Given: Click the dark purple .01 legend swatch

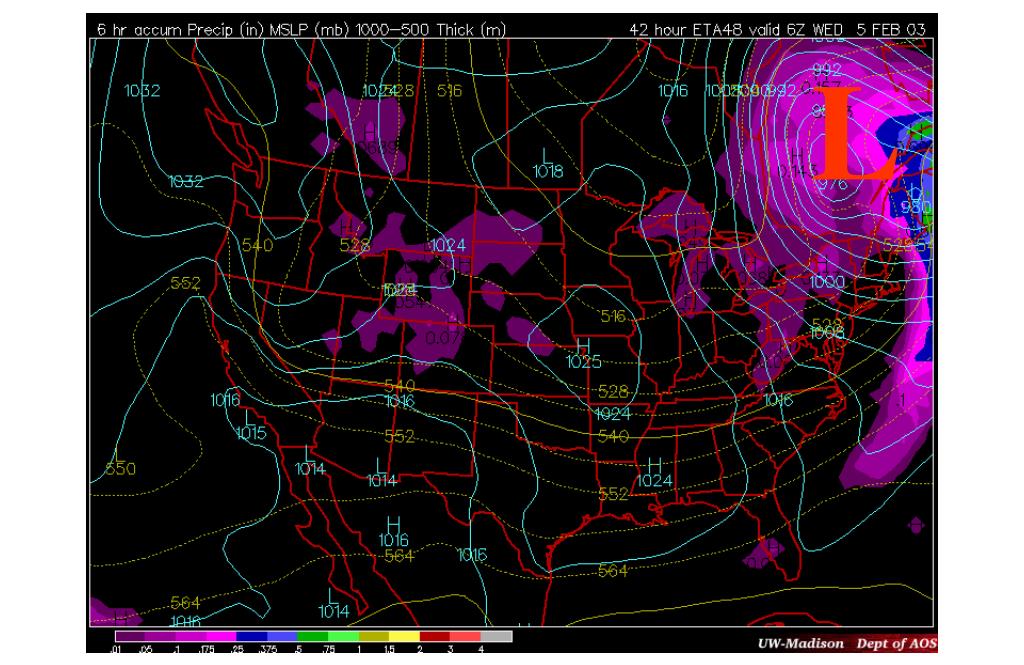Looking at the screenshot, I should pos(130,636).
